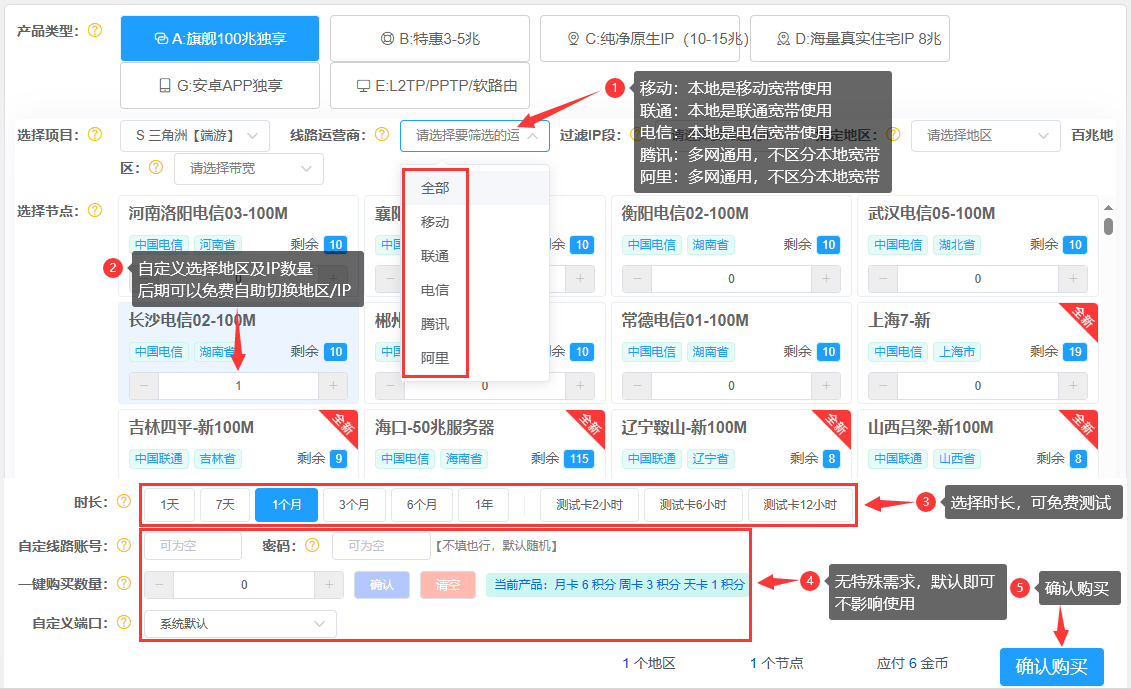Click help icon beside 密码 label

pos(312,545)
